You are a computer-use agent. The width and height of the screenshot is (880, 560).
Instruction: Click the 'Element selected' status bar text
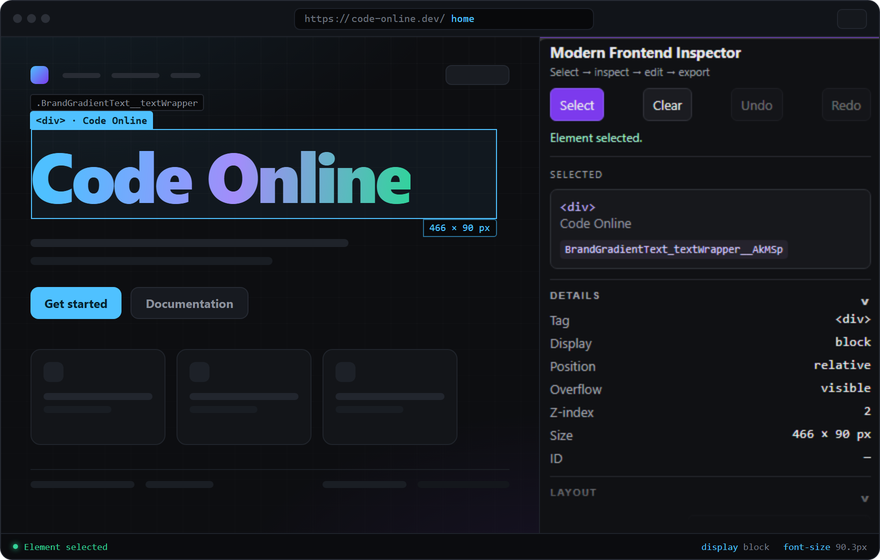click(x=66, y=547)
